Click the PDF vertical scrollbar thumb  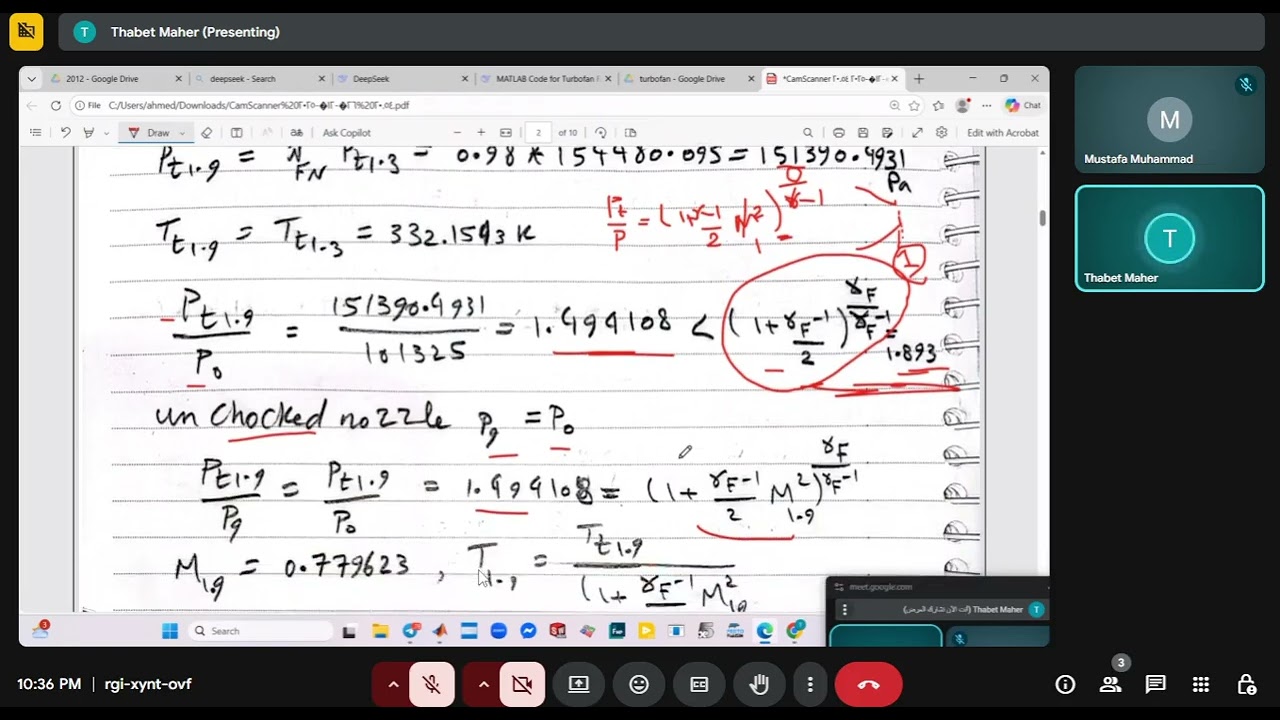pyautogui.click(x=1044, y=217)
